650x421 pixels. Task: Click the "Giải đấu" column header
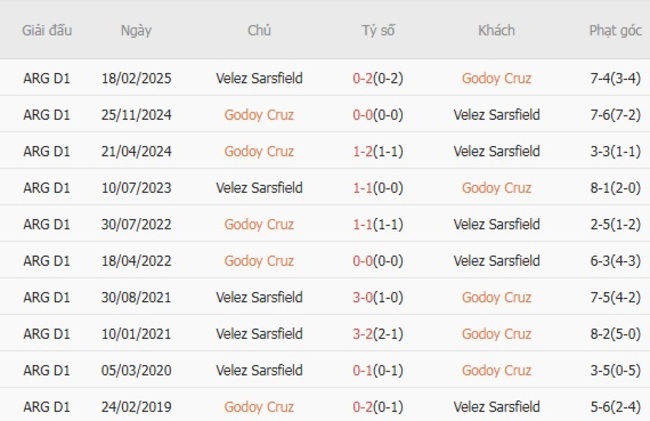point(46,30)
